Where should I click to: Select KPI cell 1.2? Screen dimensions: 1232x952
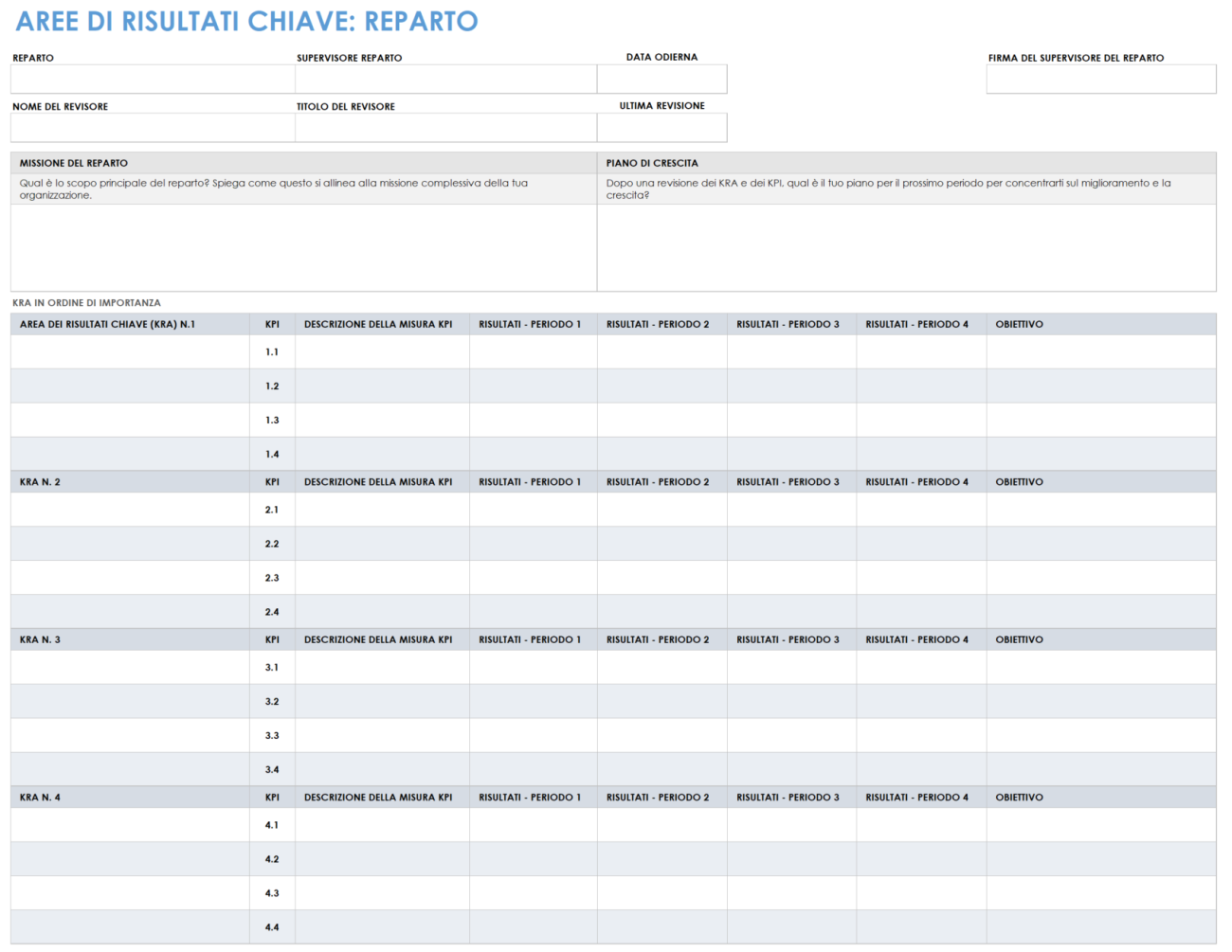(x=272, y=386)
